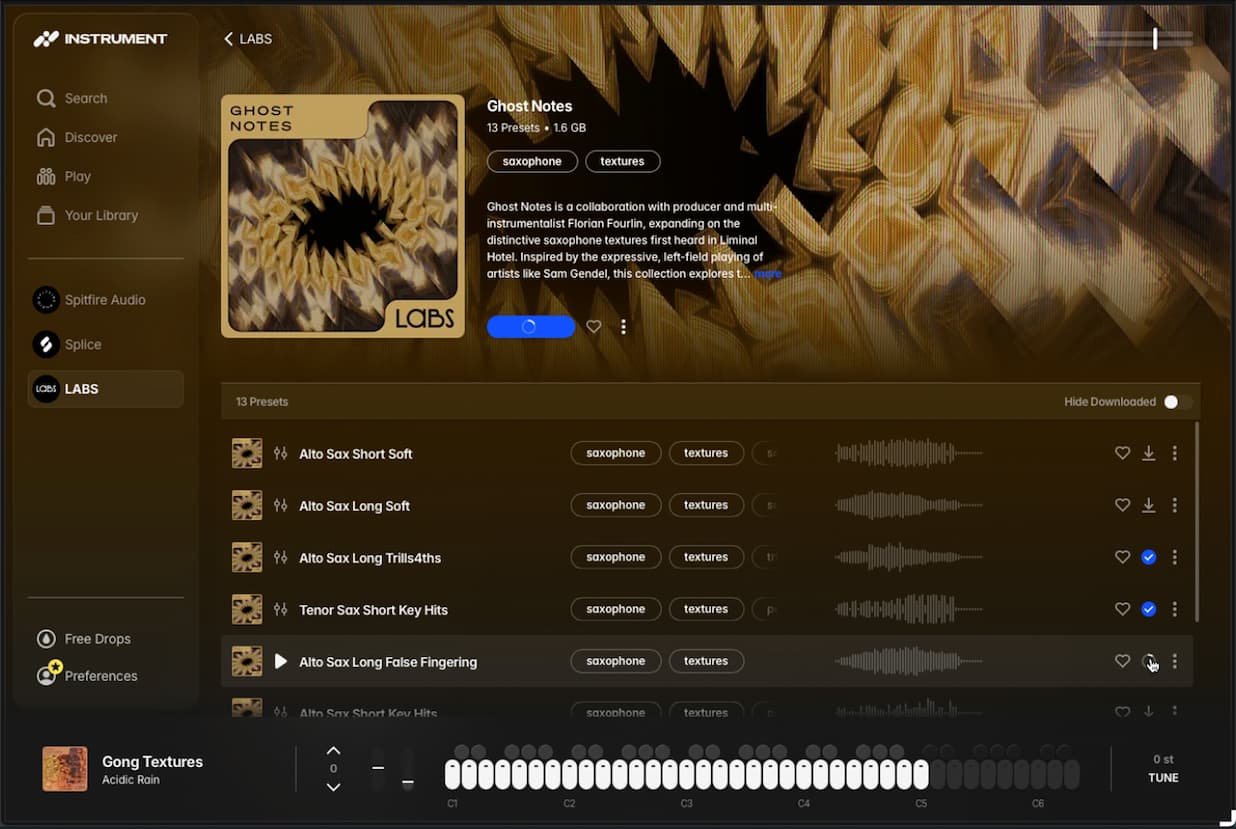Click waveform of Tenor Sax Short Key Hits

point(909,609)
